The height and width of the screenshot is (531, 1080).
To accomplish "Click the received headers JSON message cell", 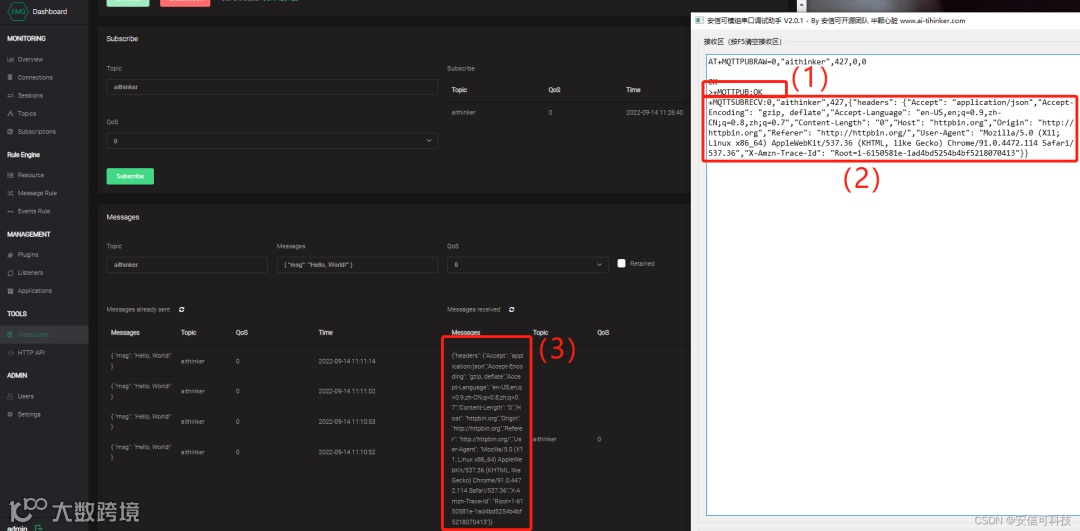I will tap(486, 439).
